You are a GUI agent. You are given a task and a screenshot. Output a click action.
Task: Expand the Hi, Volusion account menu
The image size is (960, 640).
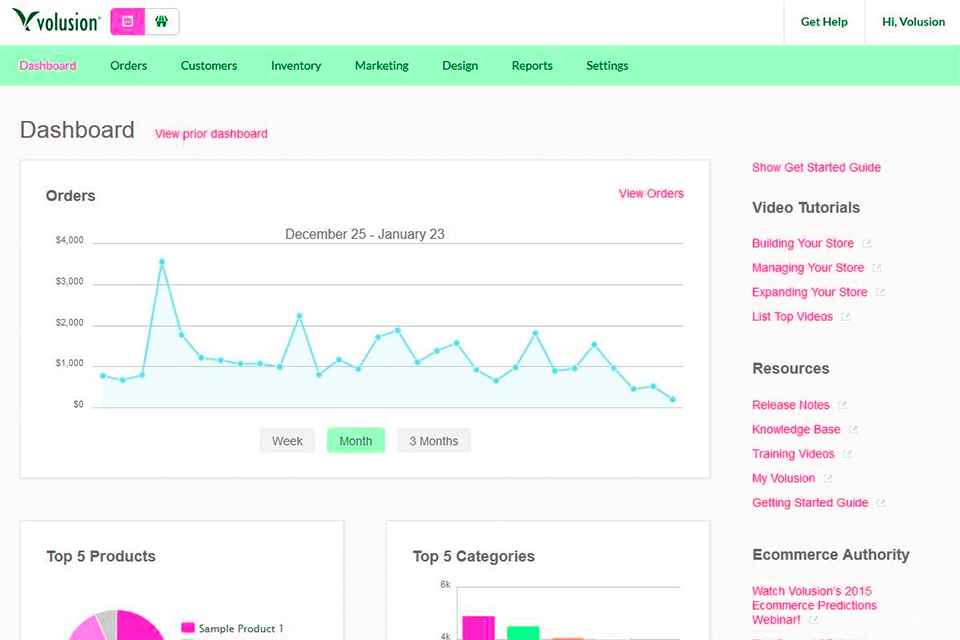[913, 22]
